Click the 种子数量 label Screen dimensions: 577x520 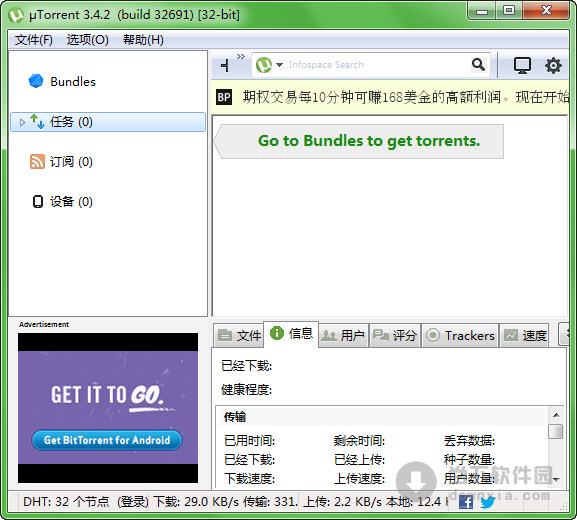469,459
